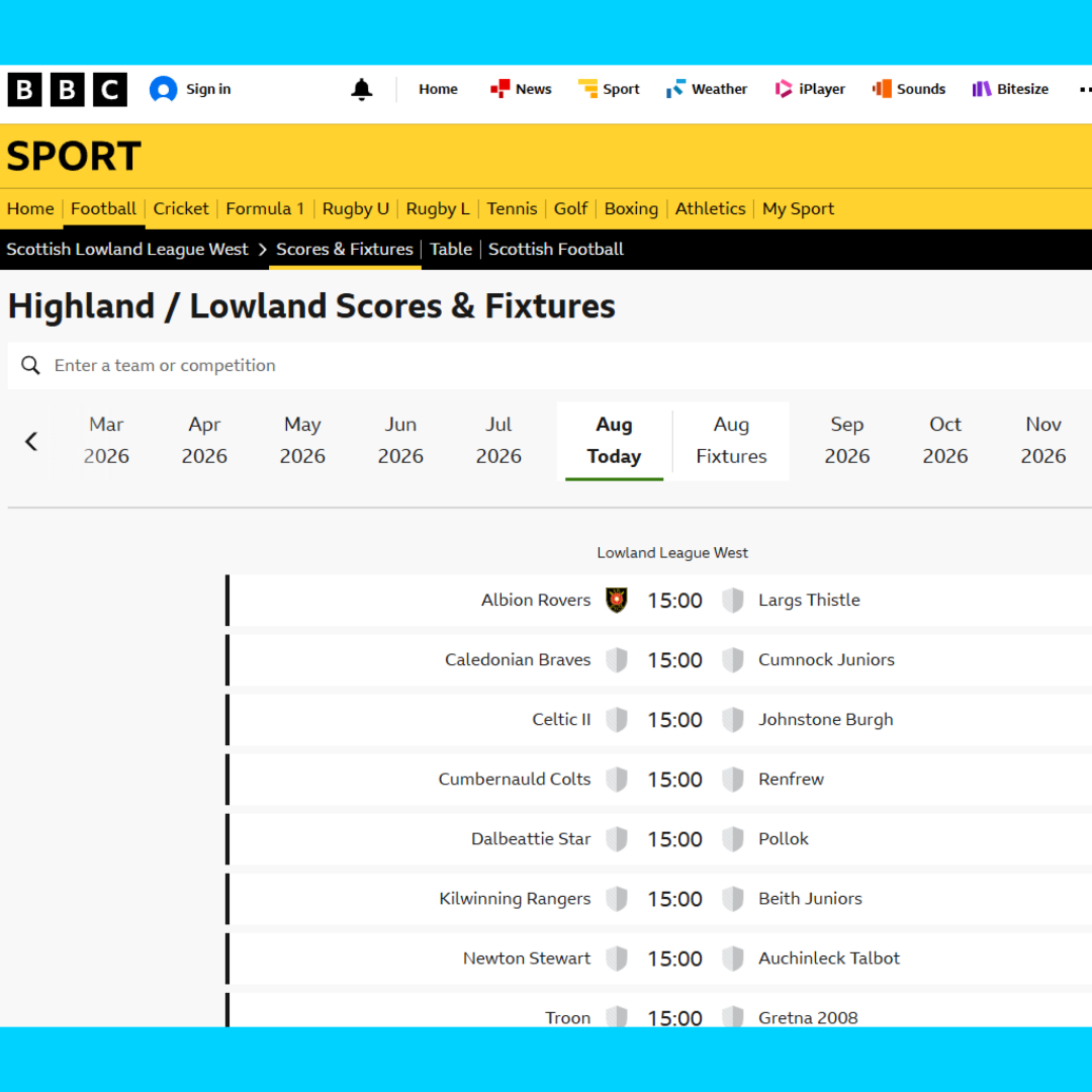Click the Auchinleck Talbot shield badge

733,958
